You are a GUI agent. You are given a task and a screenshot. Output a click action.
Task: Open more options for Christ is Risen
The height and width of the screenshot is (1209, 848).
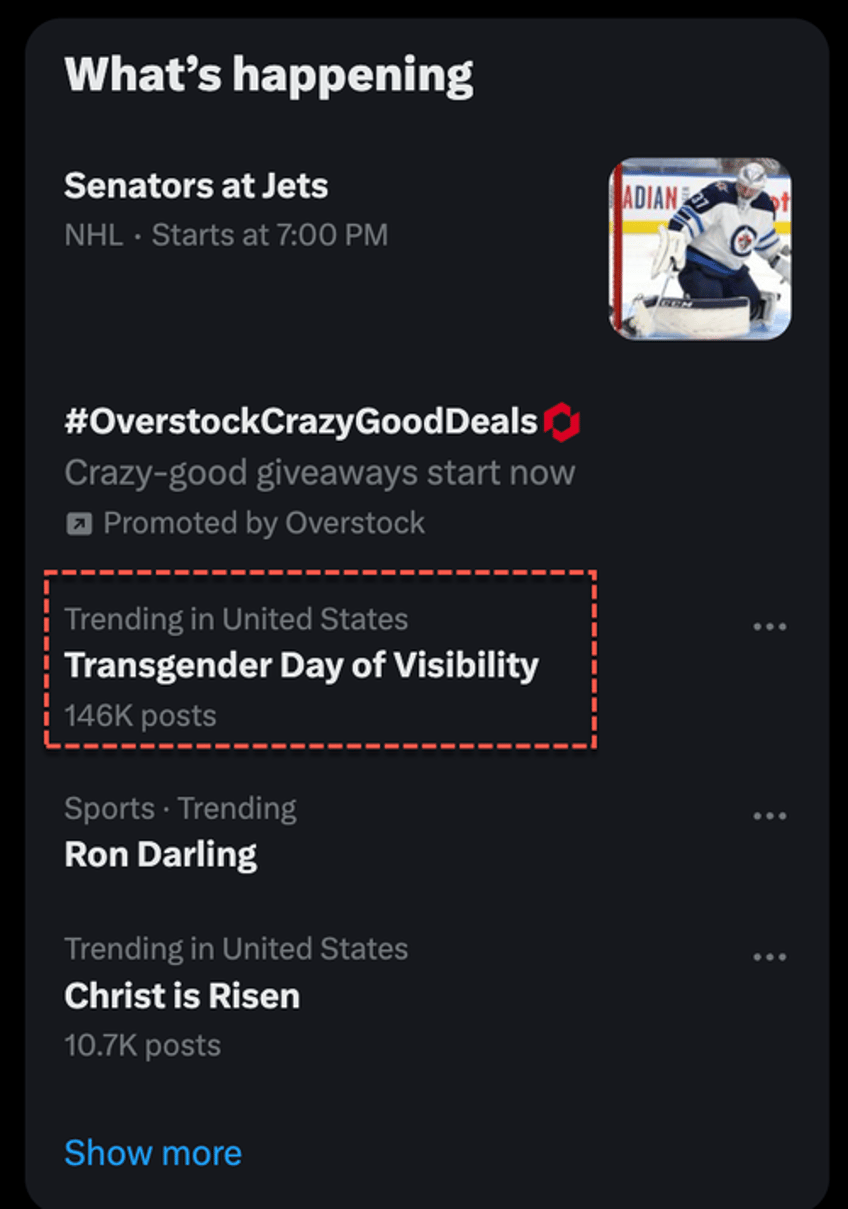[769, 957]
